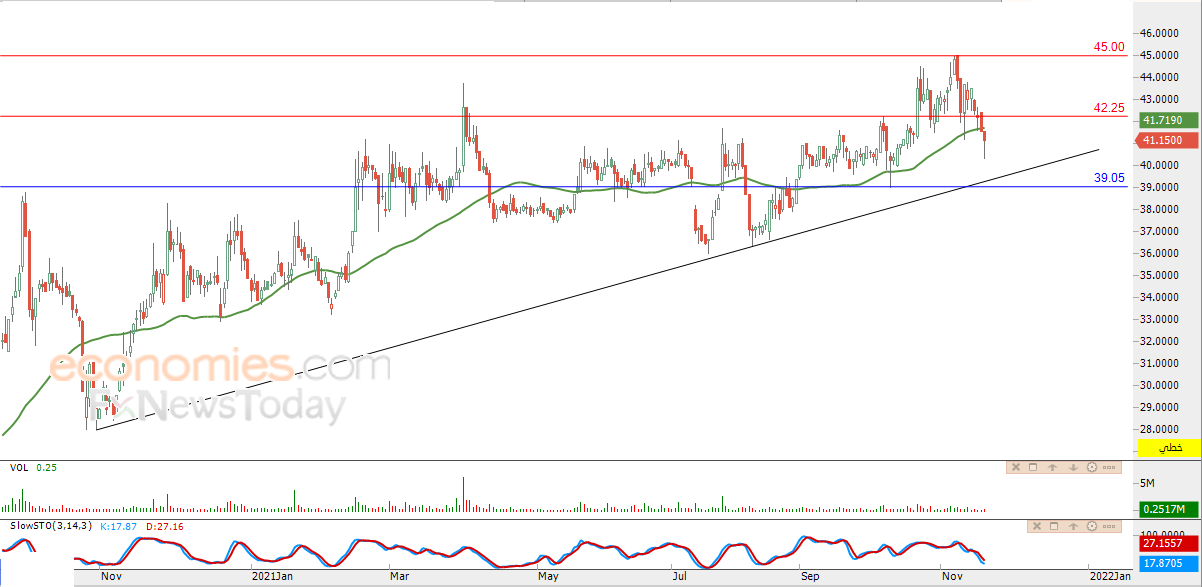Click the 2021Jan date label
This screenshot has width=1202, height=587.
click(x=271, y=576)
